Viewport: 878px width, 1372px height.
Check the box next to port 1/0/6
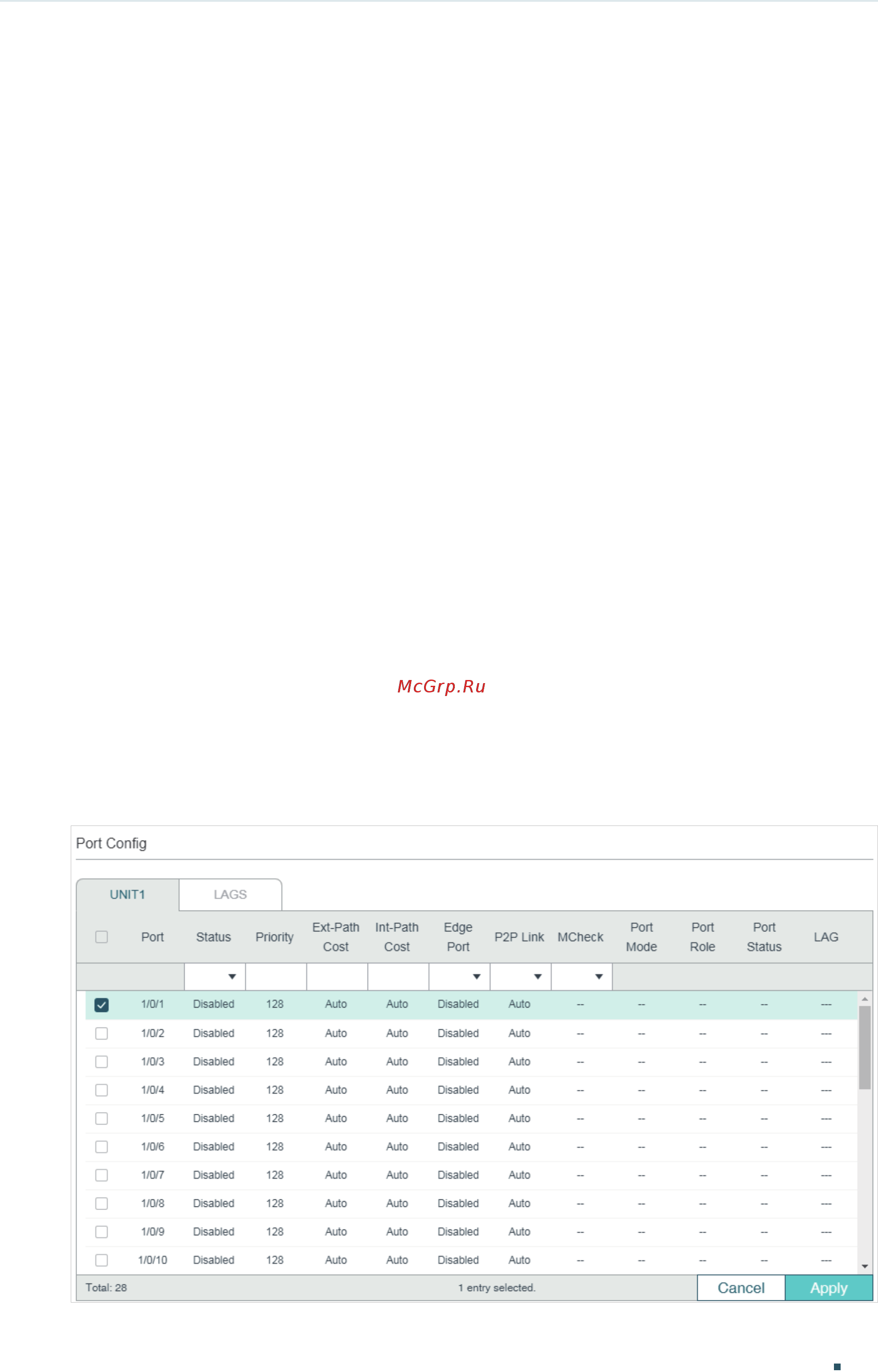101,1147
